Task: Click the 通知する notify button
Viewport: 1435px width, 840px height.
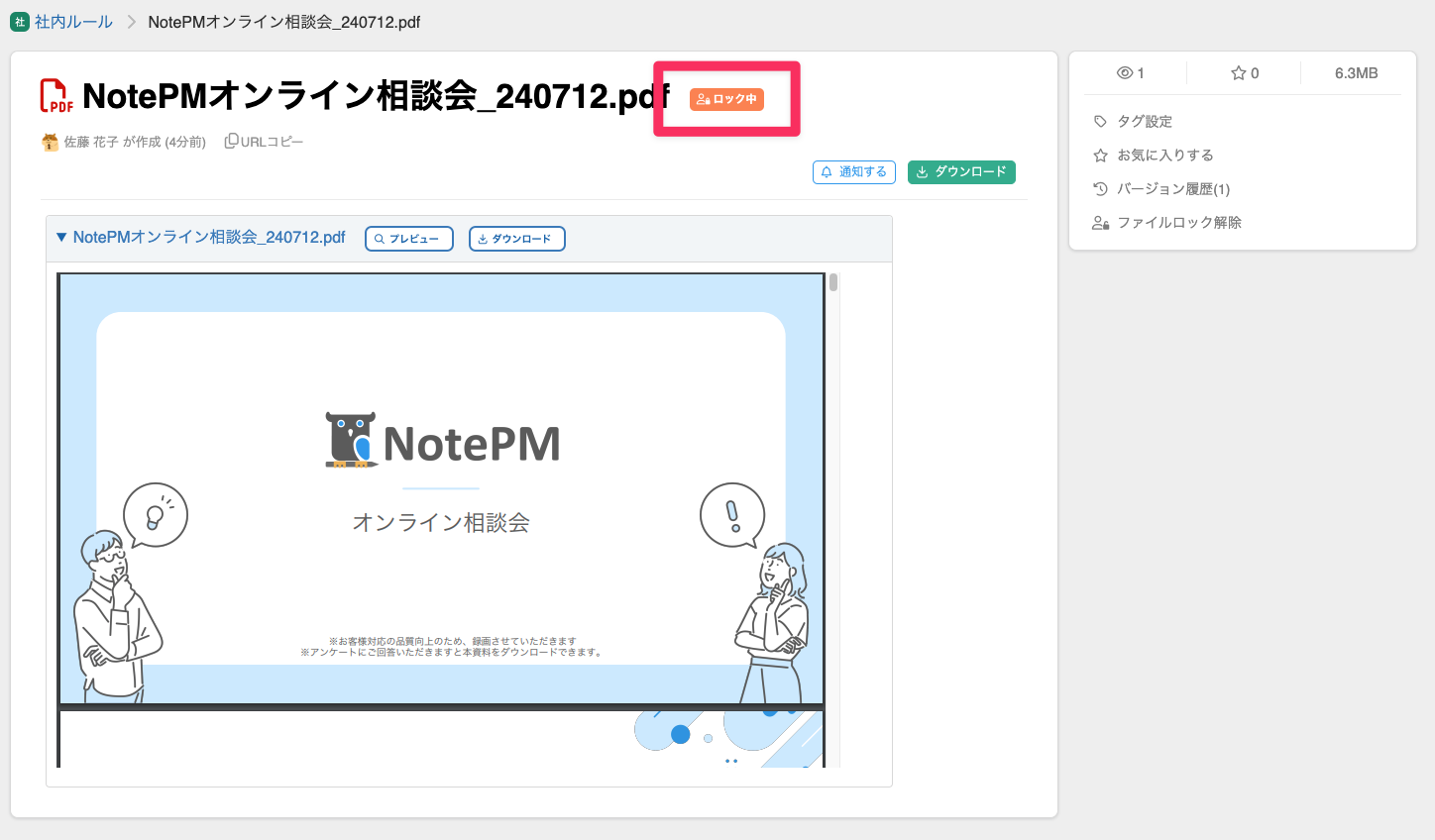Action: coord(854,172)
